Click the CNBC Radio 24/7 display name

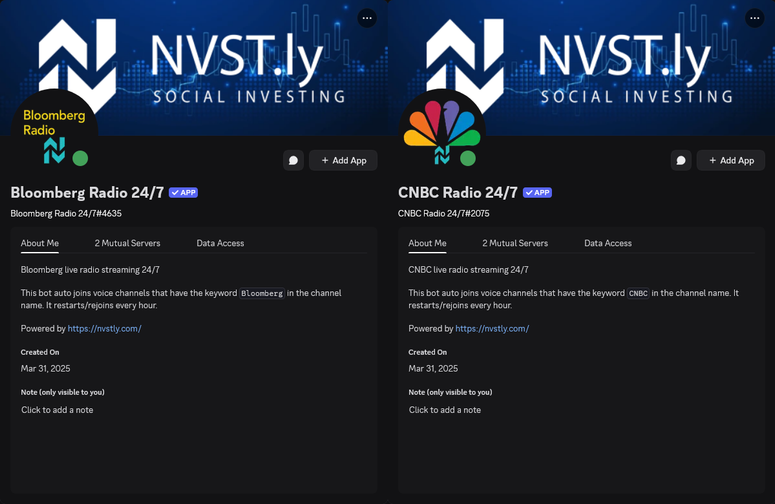tap(458, 192)
